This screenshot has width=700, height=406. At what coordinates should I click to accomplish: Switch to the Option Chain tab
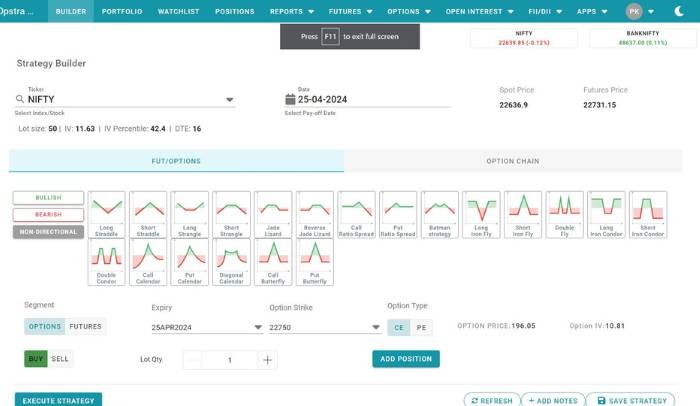[513, 161]
